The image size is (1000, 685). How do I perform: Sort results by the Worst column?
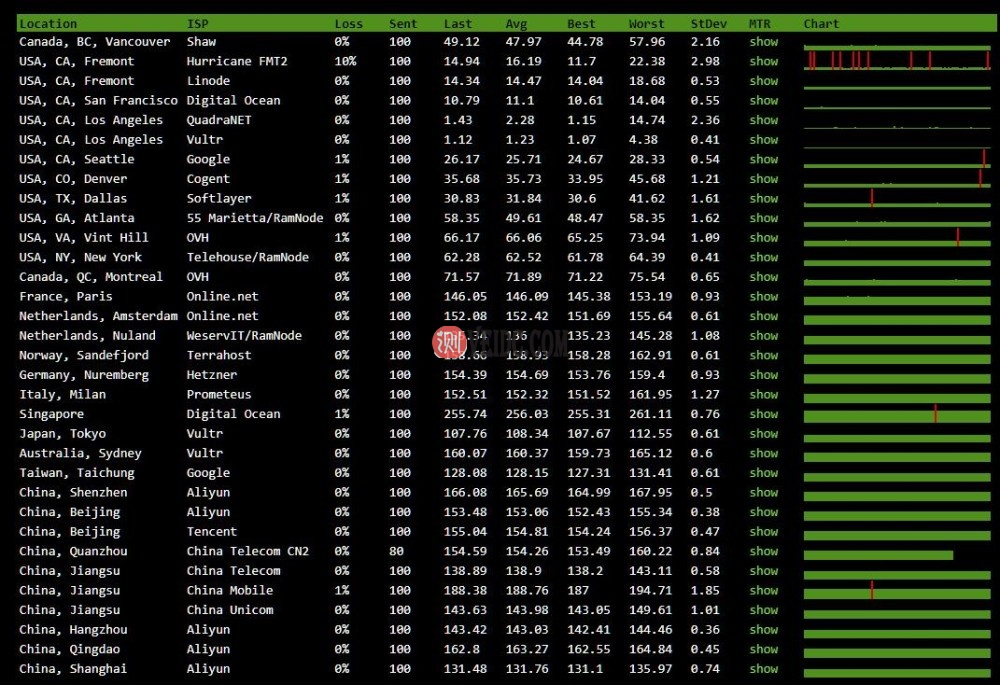[x=646, y=23]
